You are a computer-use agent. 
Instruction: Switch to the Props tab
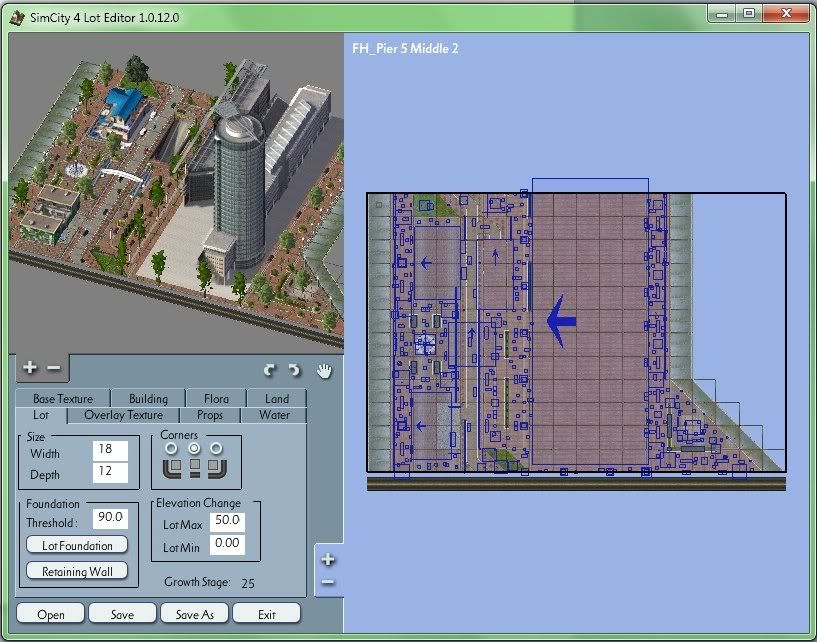pyautogui.click(x=210, y=415)
